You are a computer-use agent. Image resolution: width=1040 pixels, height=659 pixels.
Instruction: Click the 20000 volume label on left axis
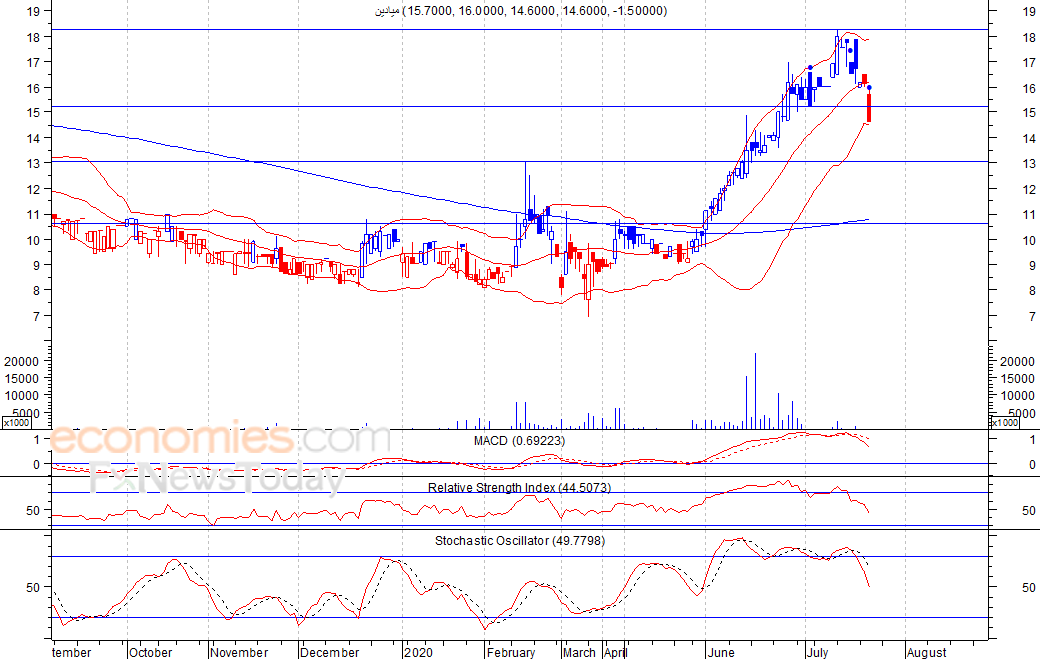22,361
